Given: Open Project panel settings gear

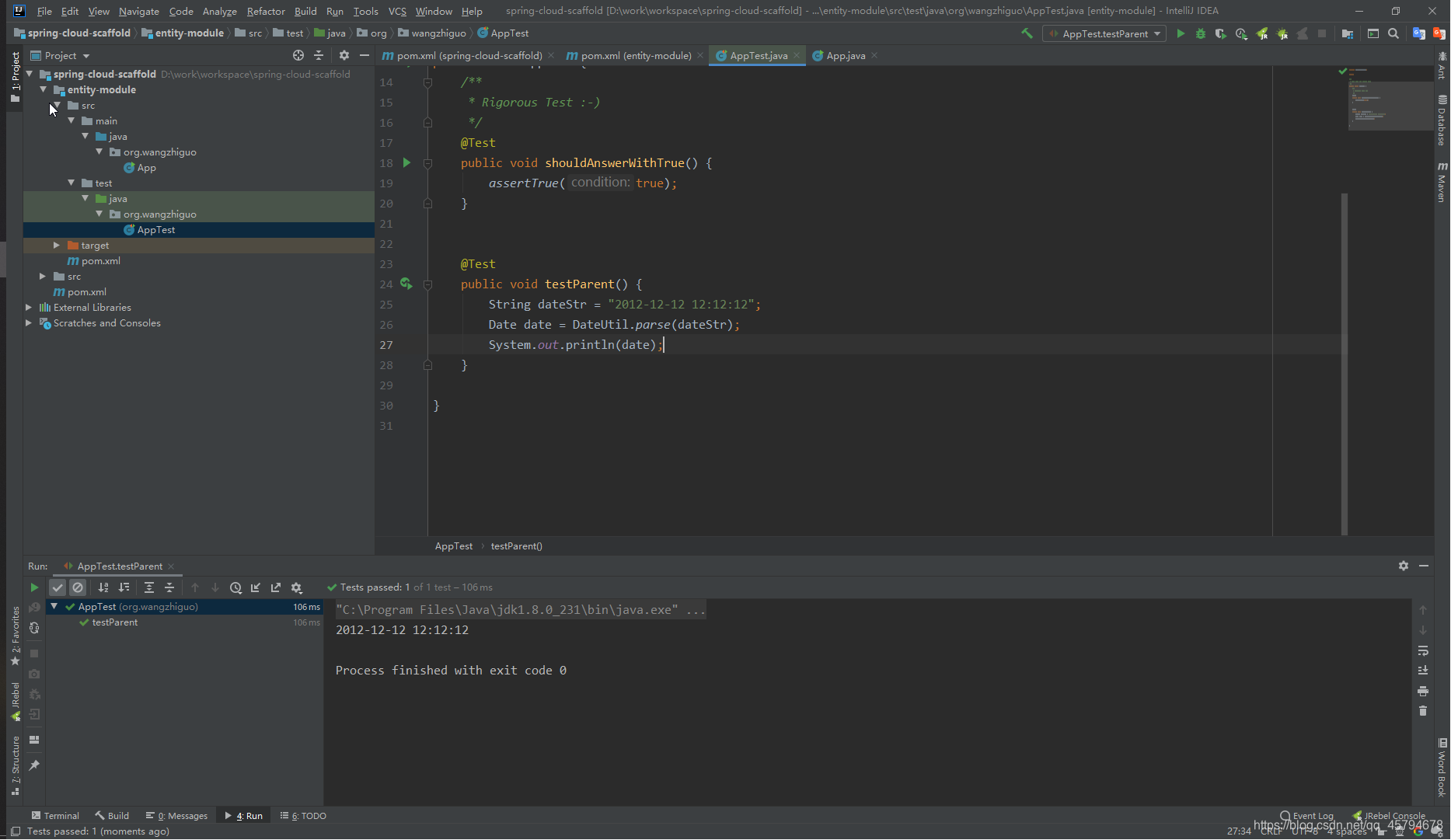Looking at the screenshot, I should point(344,55).
